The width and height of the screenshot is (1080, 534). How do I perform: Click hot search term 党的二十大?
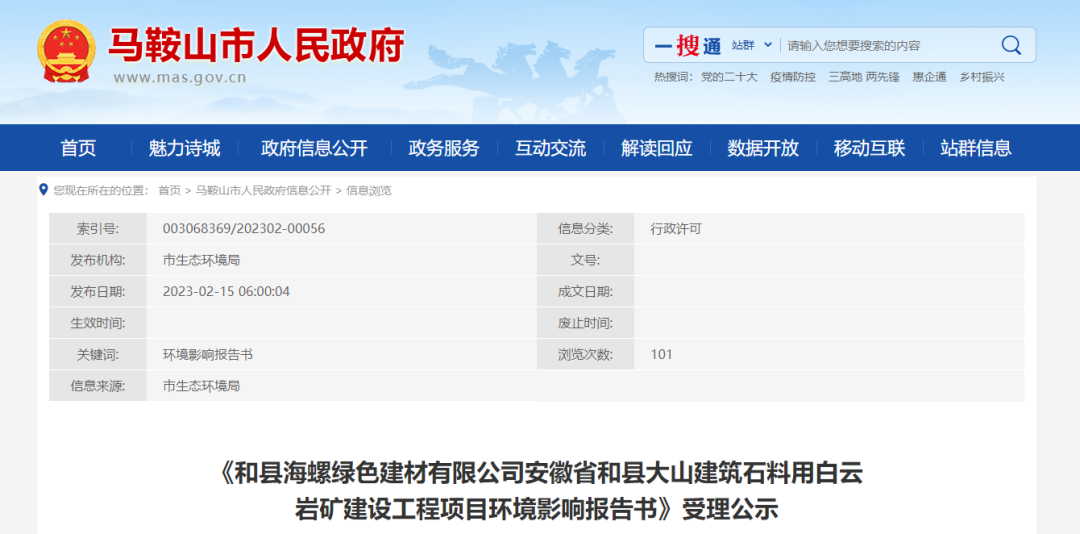pyautogui.click(x=729, y=77)
